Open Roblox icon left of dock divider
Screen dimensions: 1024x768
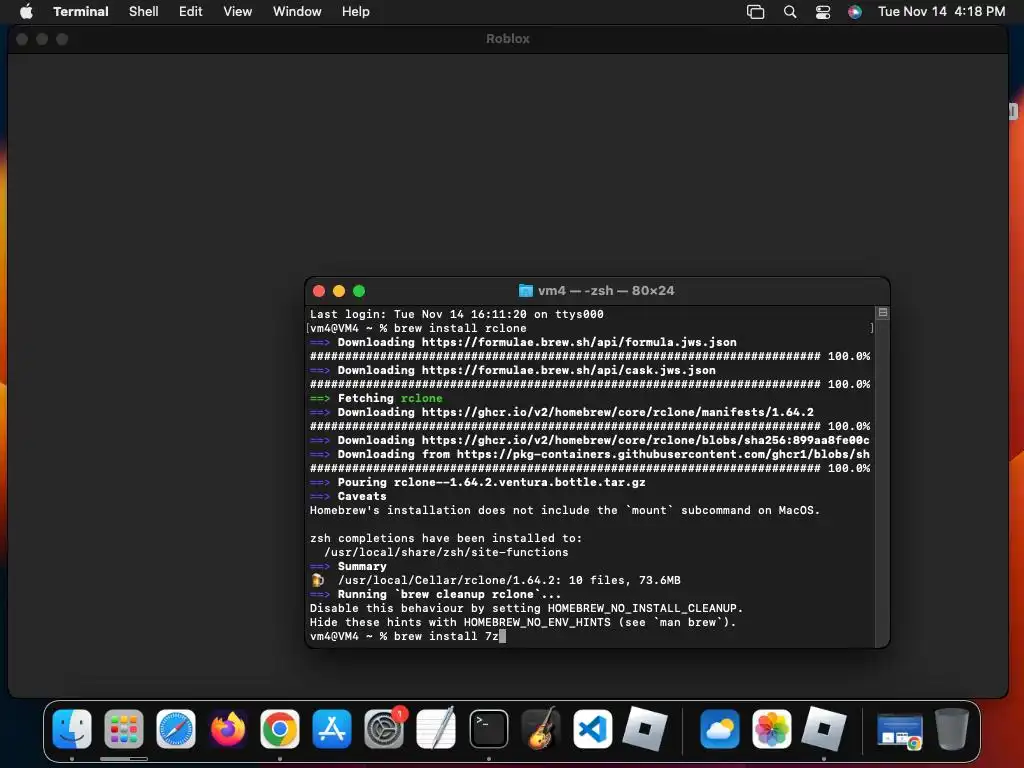[x=645, y=729]
